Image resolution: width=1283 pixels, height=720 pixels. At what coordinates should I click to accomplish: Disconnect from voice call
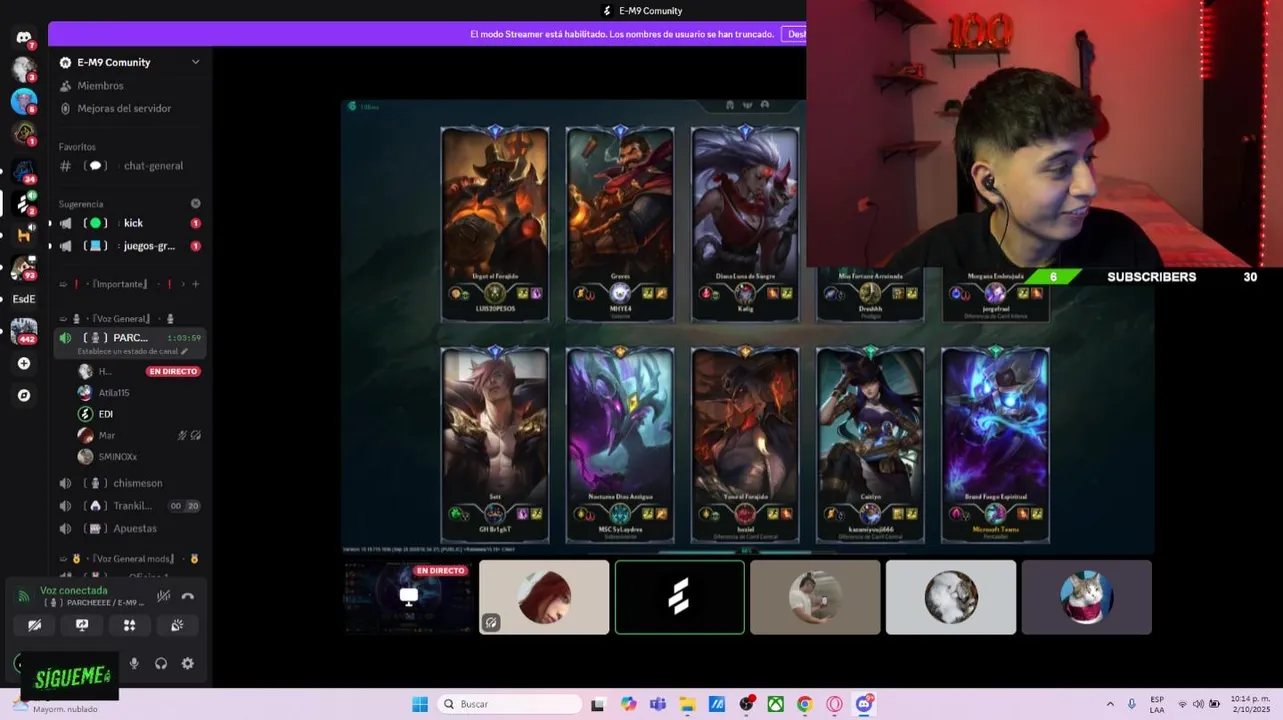point(187,596)
